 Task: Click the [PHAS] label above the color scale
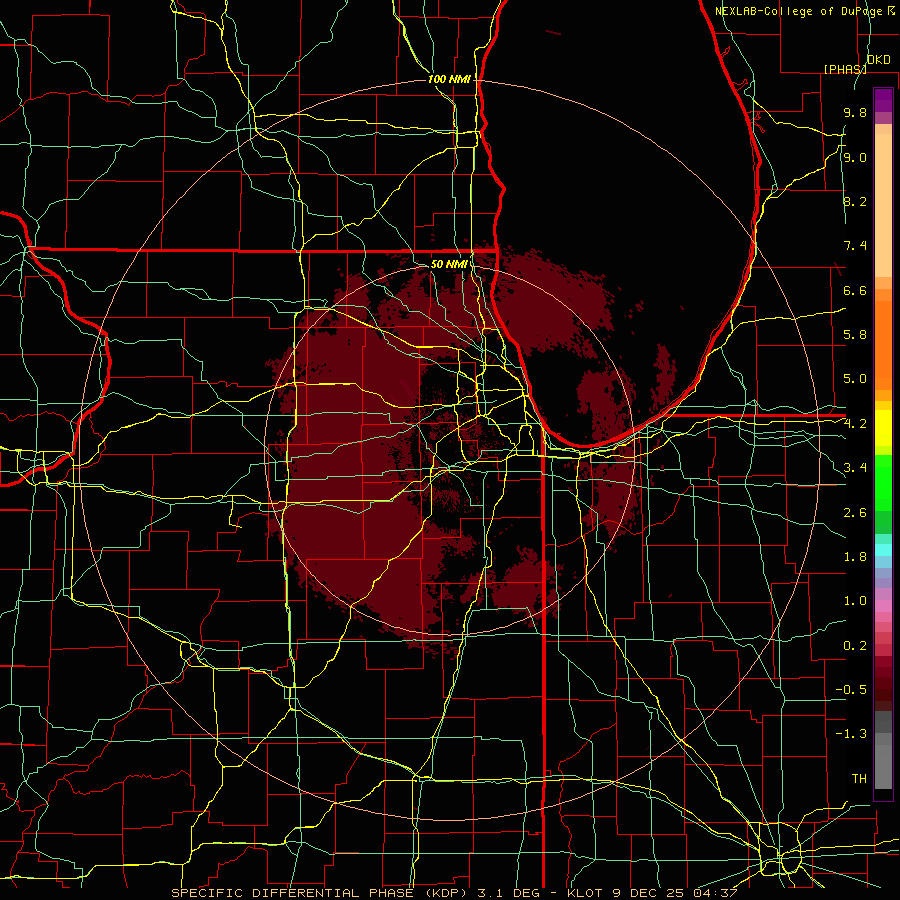[845, 69]
